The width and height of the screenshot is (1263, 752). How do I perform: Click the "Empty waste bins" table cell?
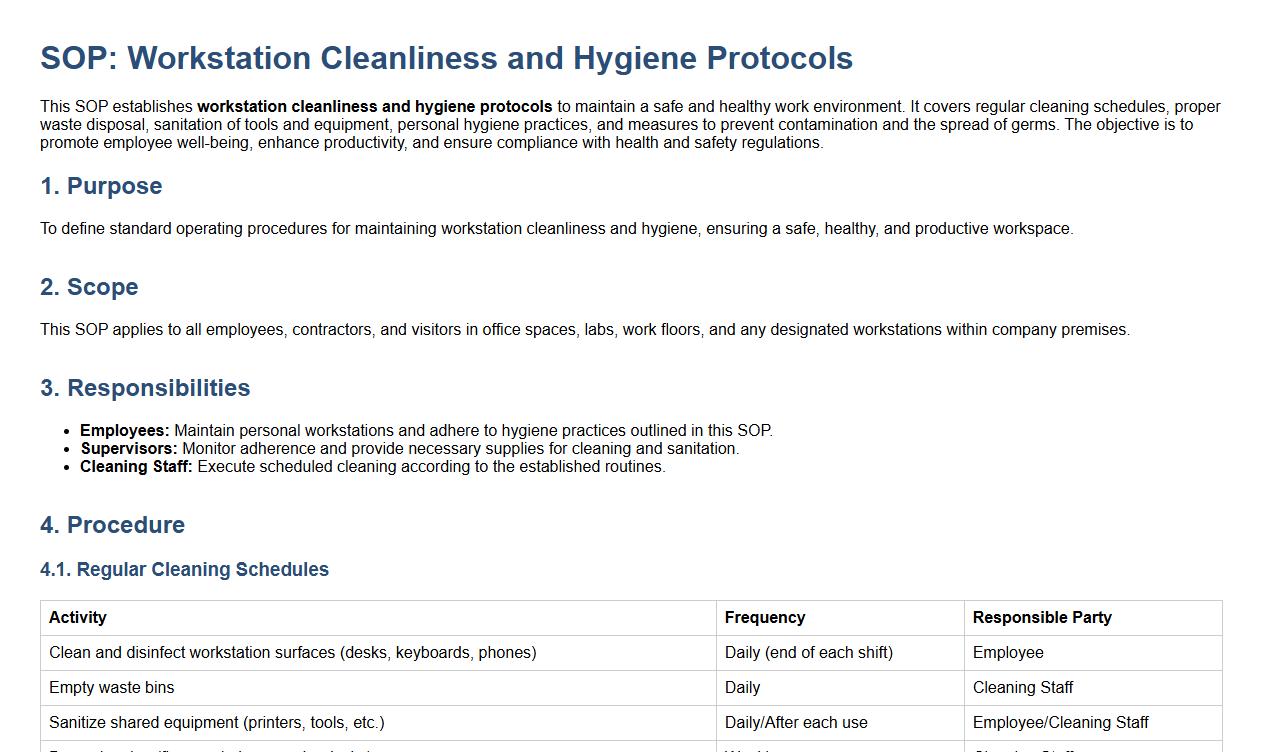[x=111, y=688]
